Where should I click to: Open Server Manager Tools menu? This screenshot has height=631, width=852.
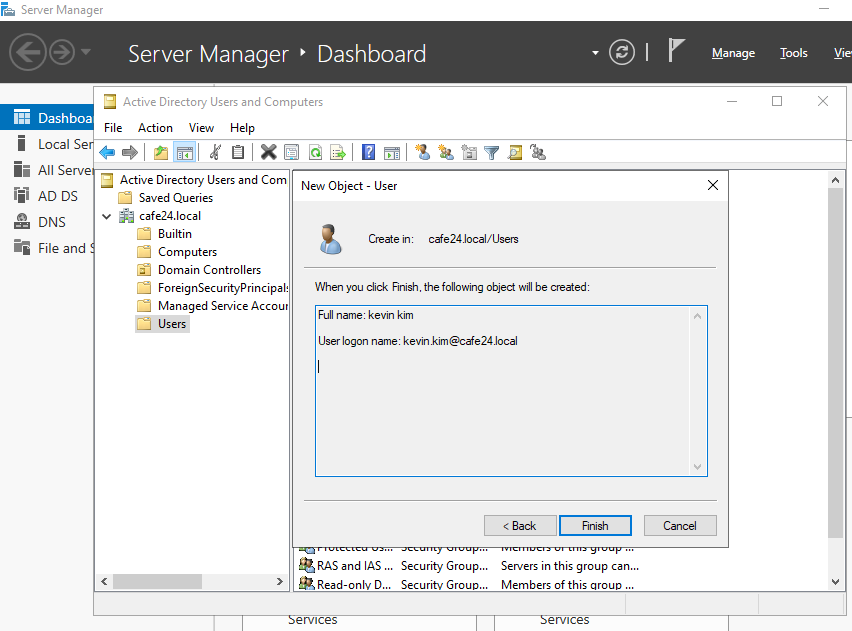[x=794, y=53]
